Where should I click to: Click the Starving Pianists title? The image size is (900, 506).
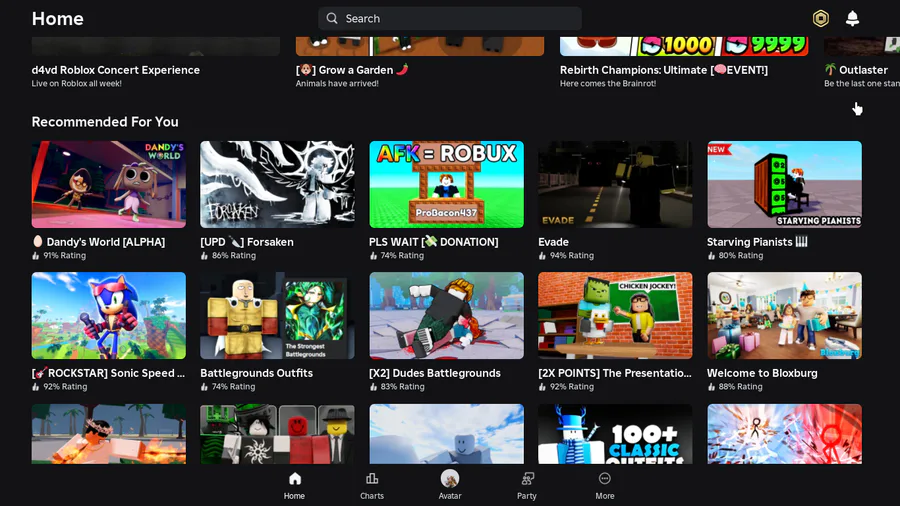[757, 242]
